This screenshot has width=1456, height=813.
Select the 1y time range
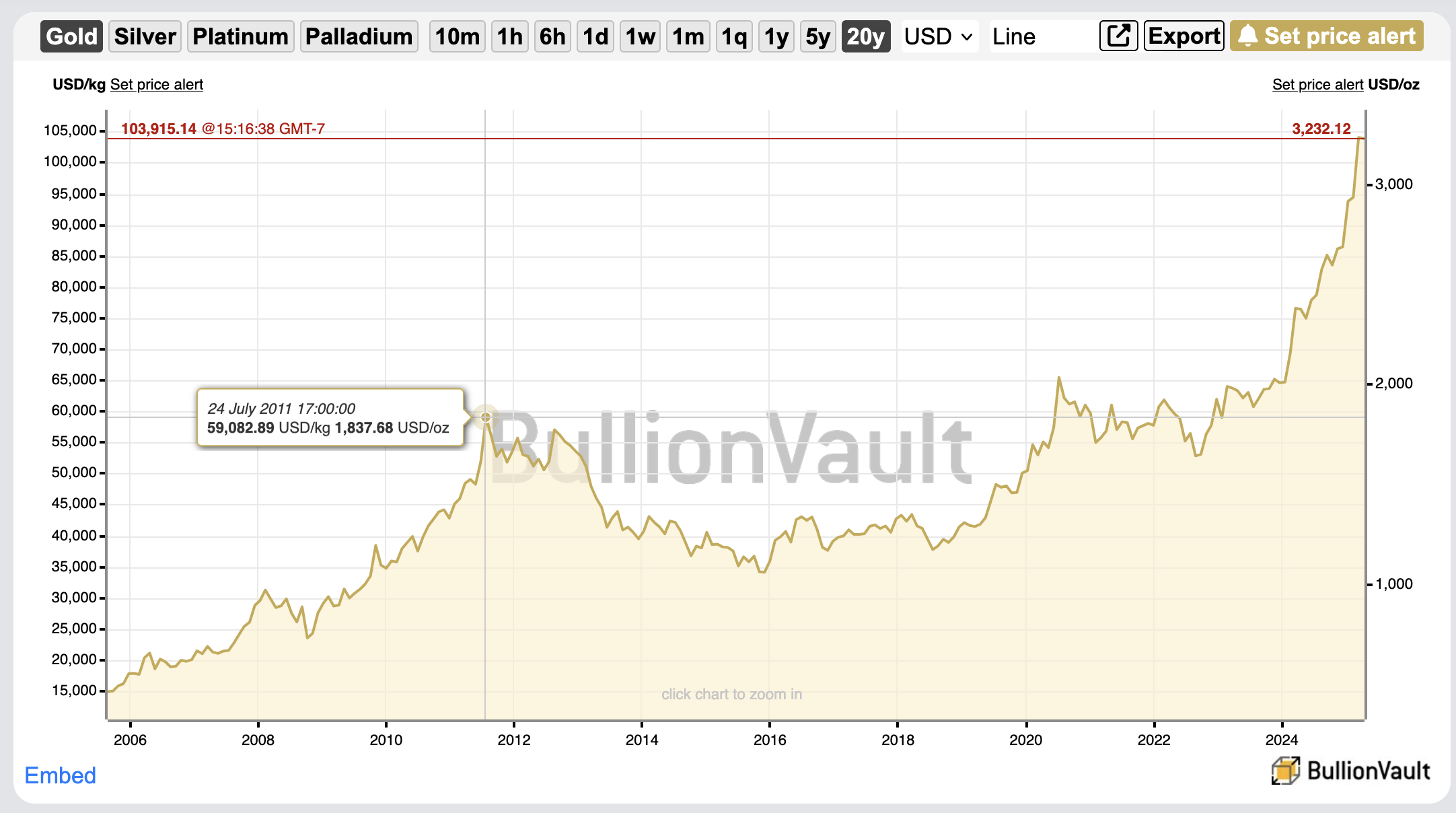click(776, 36)
